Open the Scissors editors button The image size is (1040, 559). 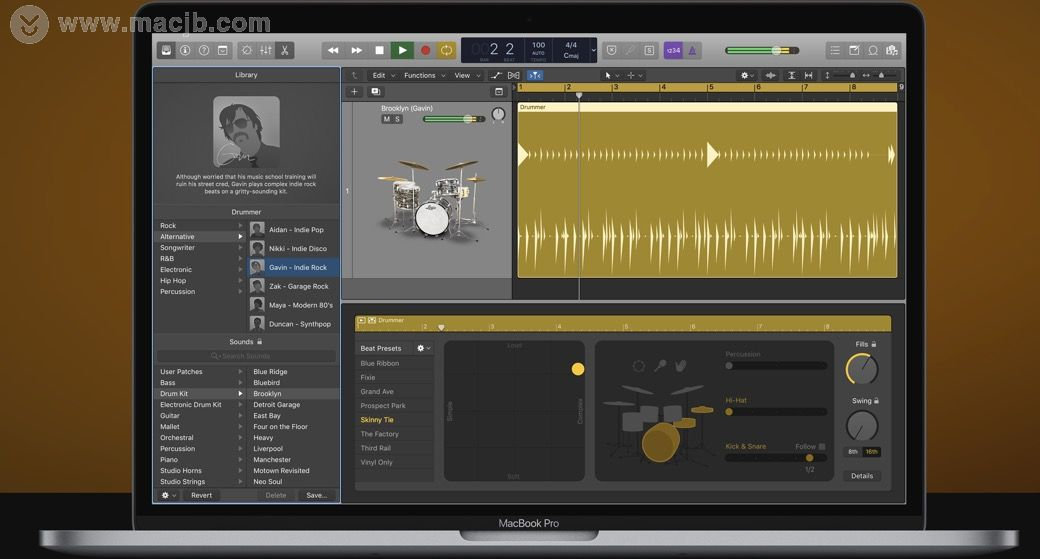coord(285,50)
